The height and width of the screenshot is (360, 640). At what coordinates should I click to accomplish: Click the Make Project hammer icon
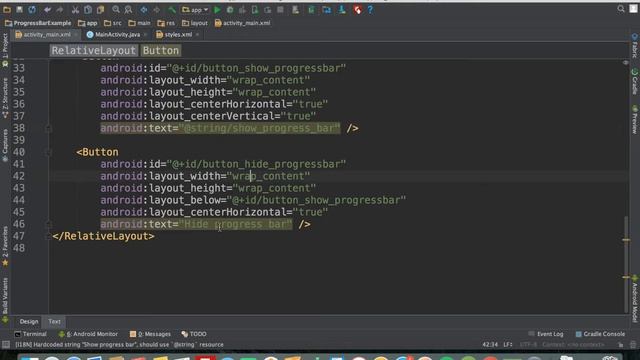pyautogui.click(x=172, y=9)
